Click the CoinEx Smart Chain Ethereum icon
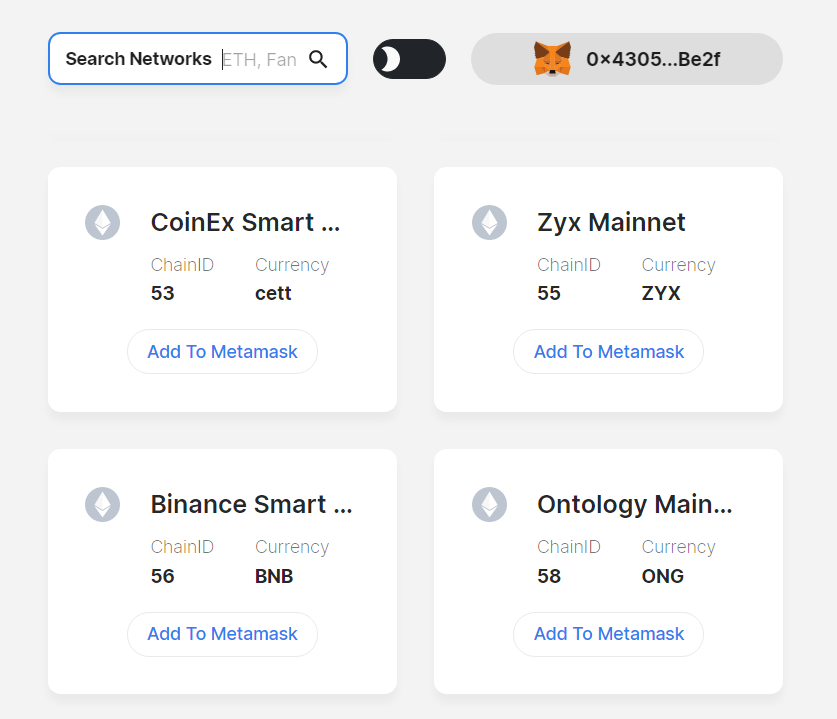The width and height of the screenshot is (837, 719). click(102, 222)
